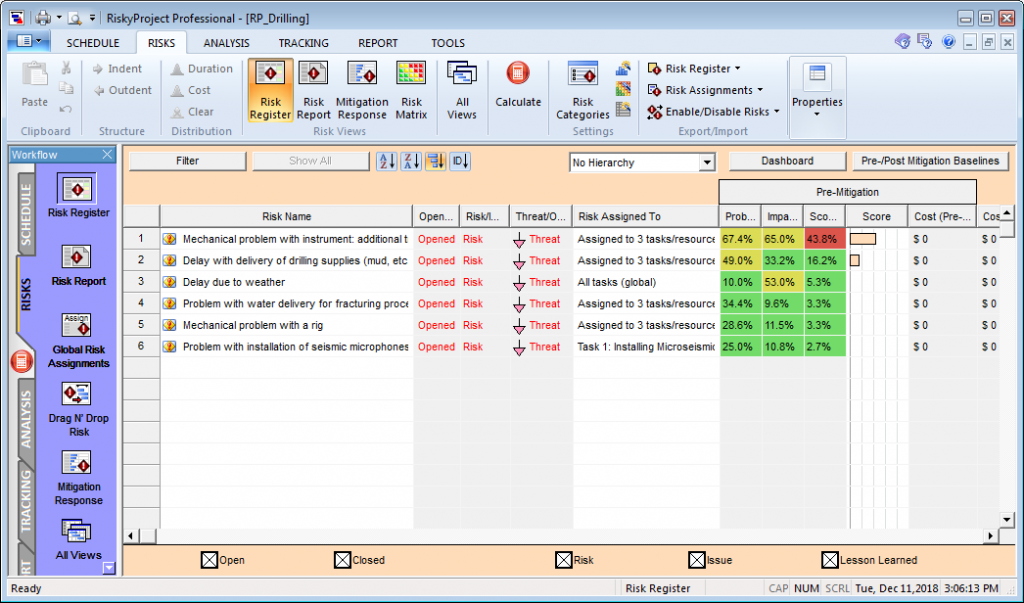Click the print preview magnifier icon
This screenshot has width=1024, height=603.
[x=75, y=18]
